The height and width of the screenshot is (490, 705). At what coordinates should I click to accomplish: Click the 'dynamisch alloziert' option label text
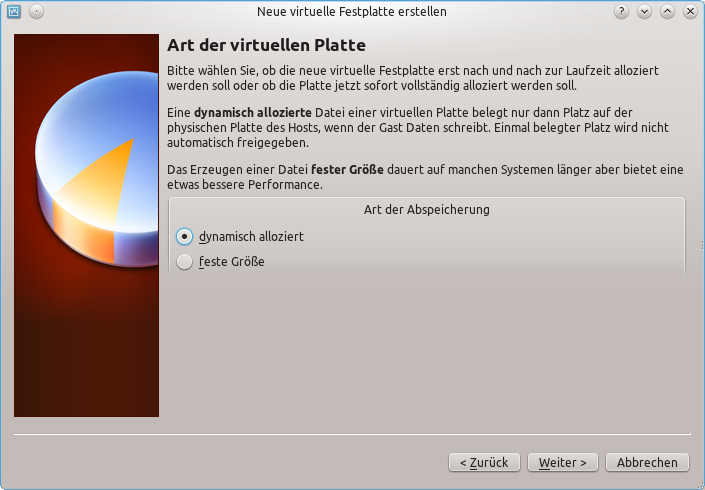click(x=251, y=237)
